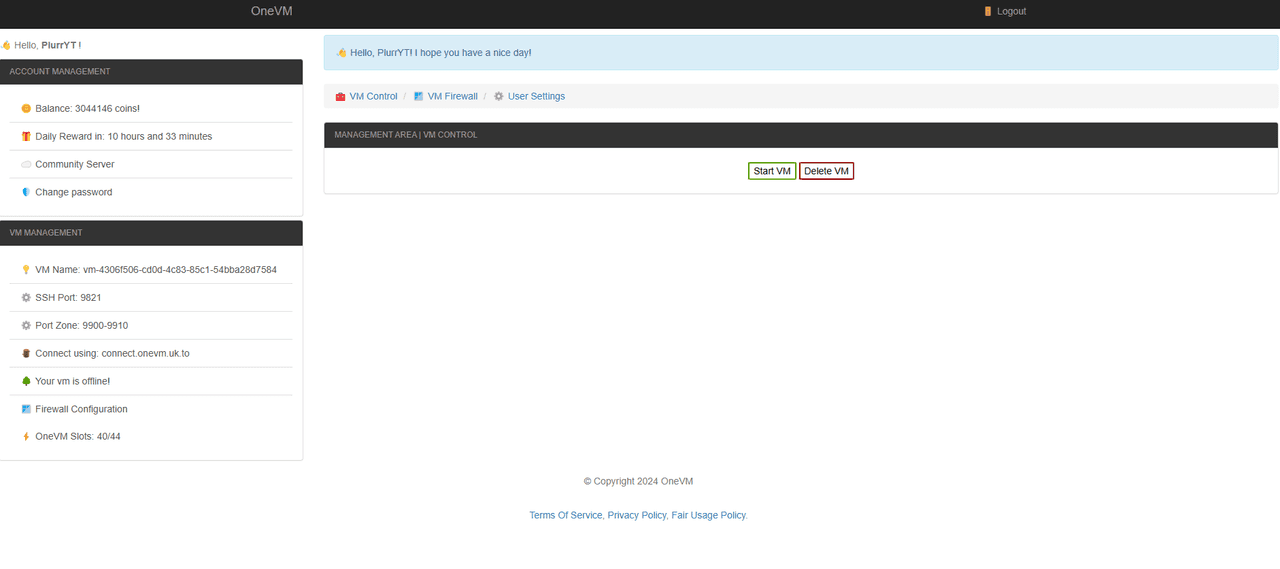Click the Daily Reward countdown text

[124, 136]
